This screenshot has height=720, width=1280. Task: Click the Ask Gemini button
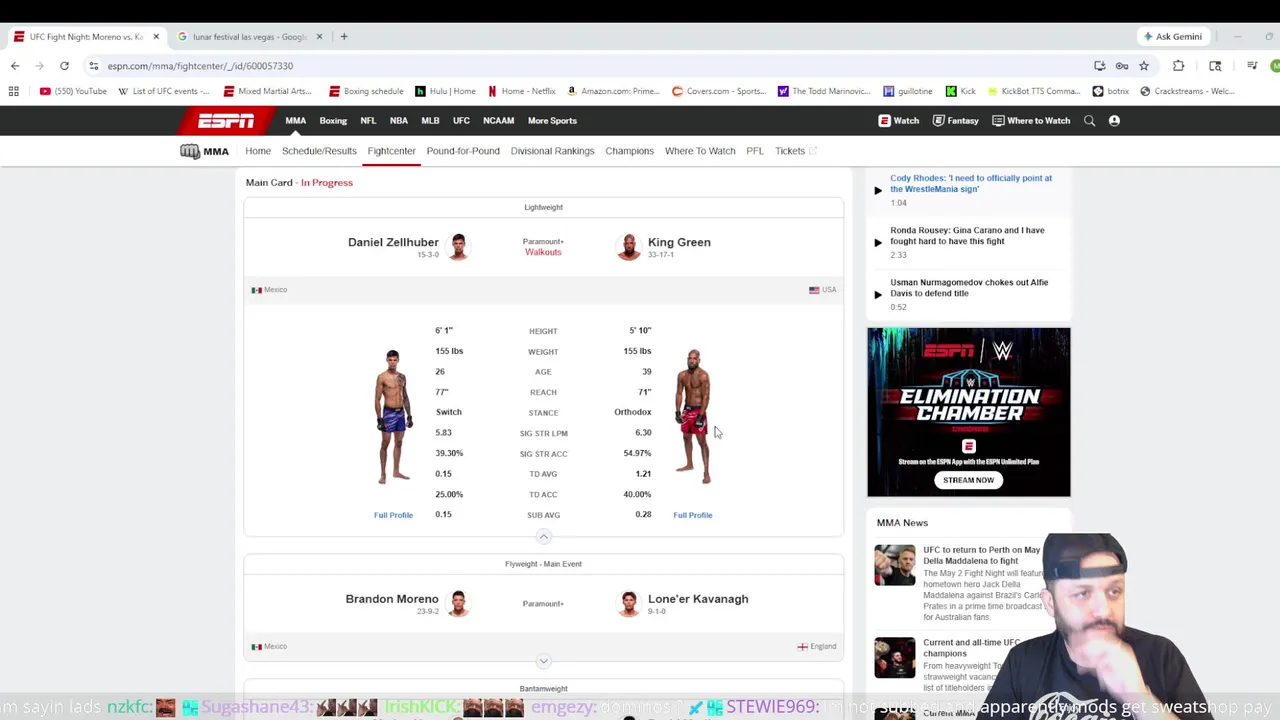click(1173, 37)
